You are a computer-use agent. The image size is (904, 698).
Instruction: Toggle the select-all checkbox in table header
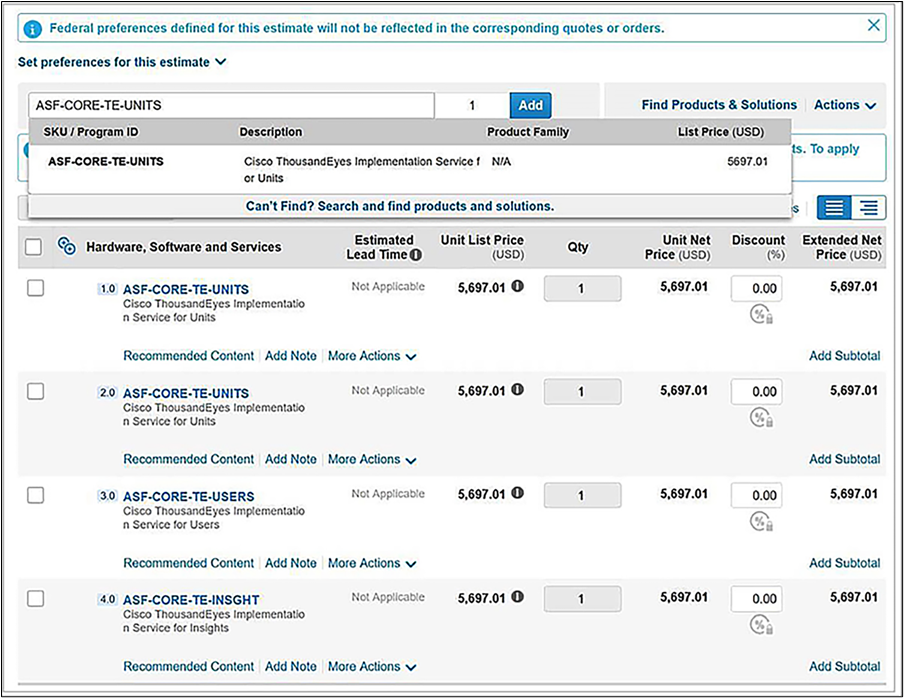pos(33,247)
